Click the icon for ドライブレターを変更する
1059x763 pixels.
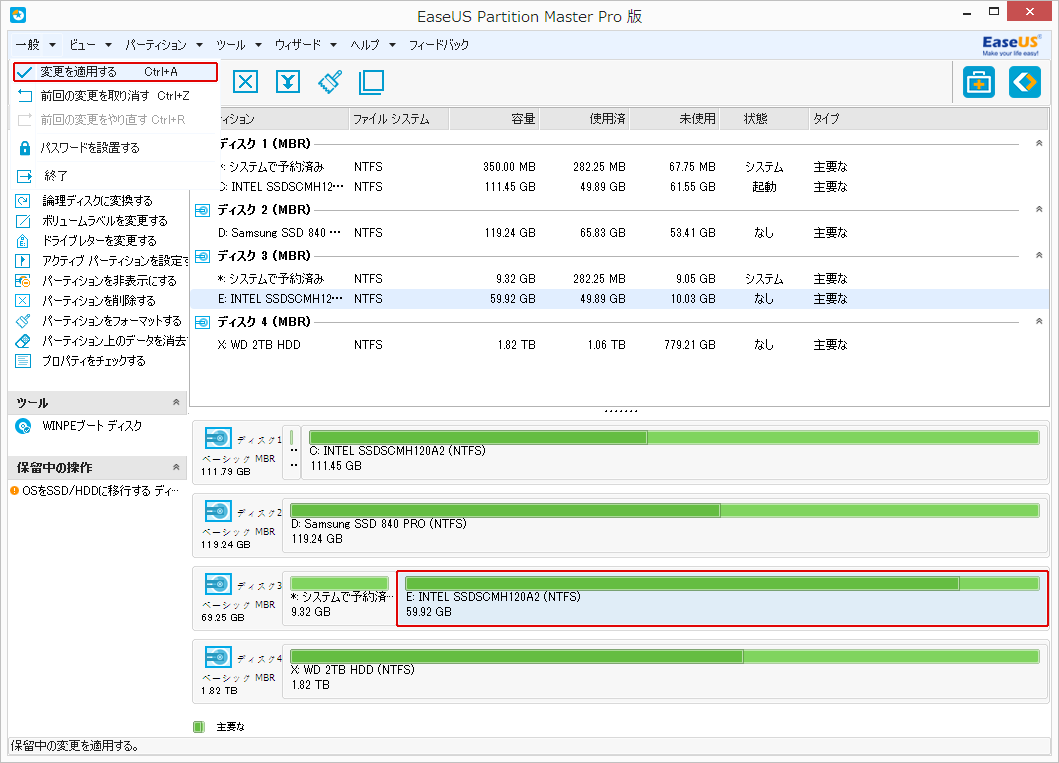(23, 240)
